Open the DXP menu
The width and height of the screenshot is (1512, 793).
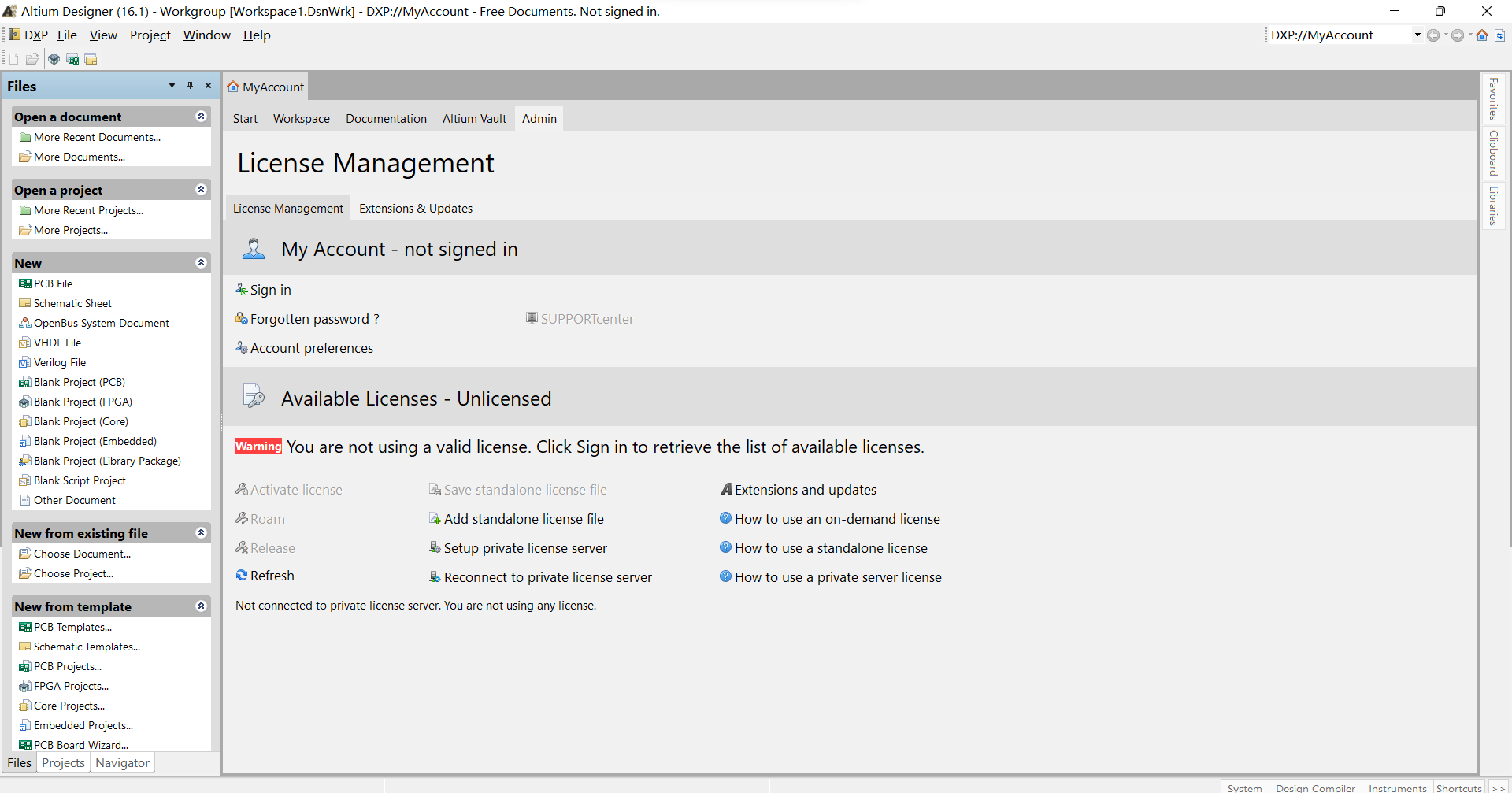(28, 35)
